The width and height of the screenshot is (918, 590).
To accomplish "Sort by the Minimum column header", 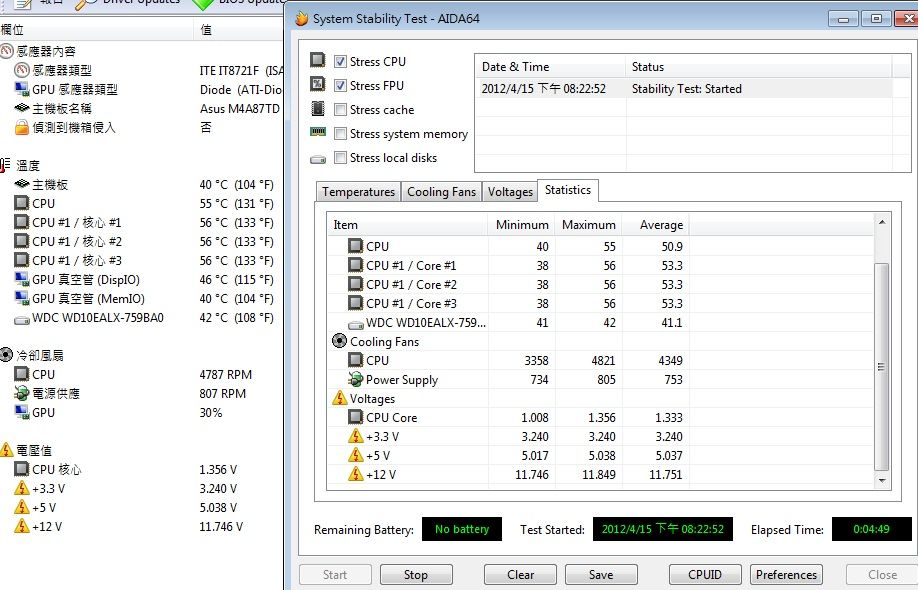I will tap(520, 225).
